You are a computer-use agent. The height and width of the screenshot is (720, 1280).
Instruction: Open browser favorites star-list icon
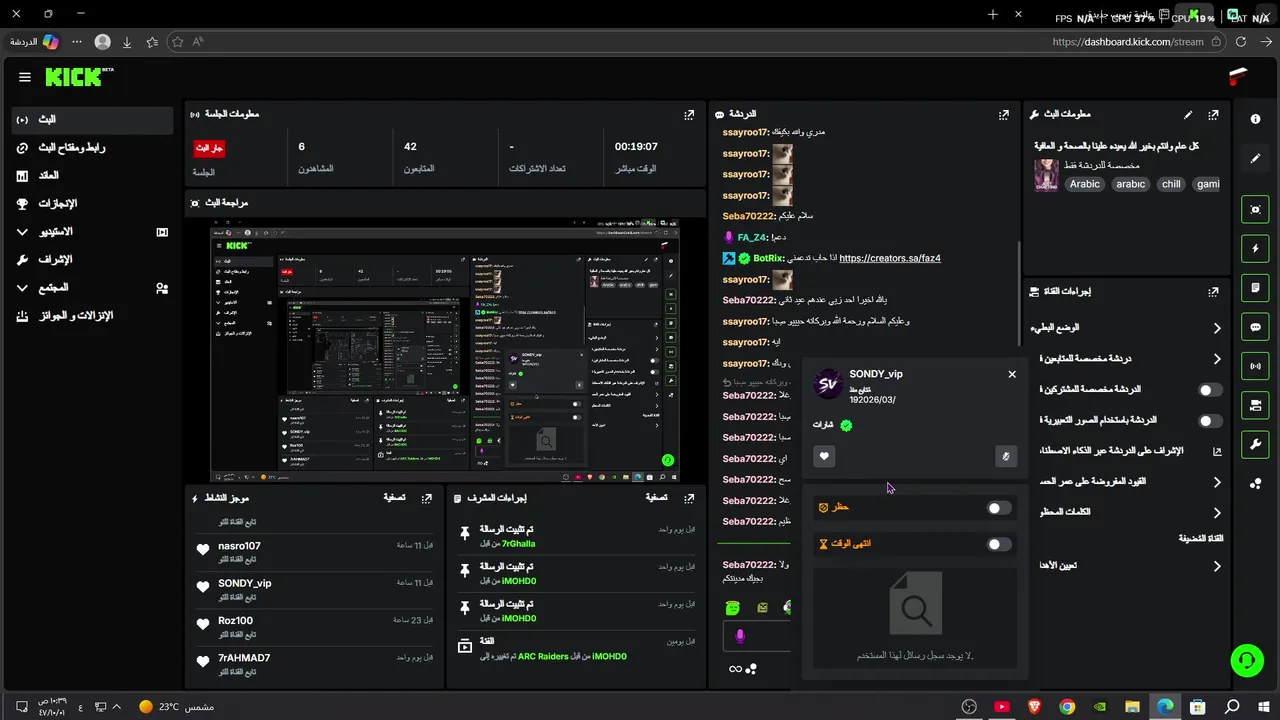coord(152,42)
